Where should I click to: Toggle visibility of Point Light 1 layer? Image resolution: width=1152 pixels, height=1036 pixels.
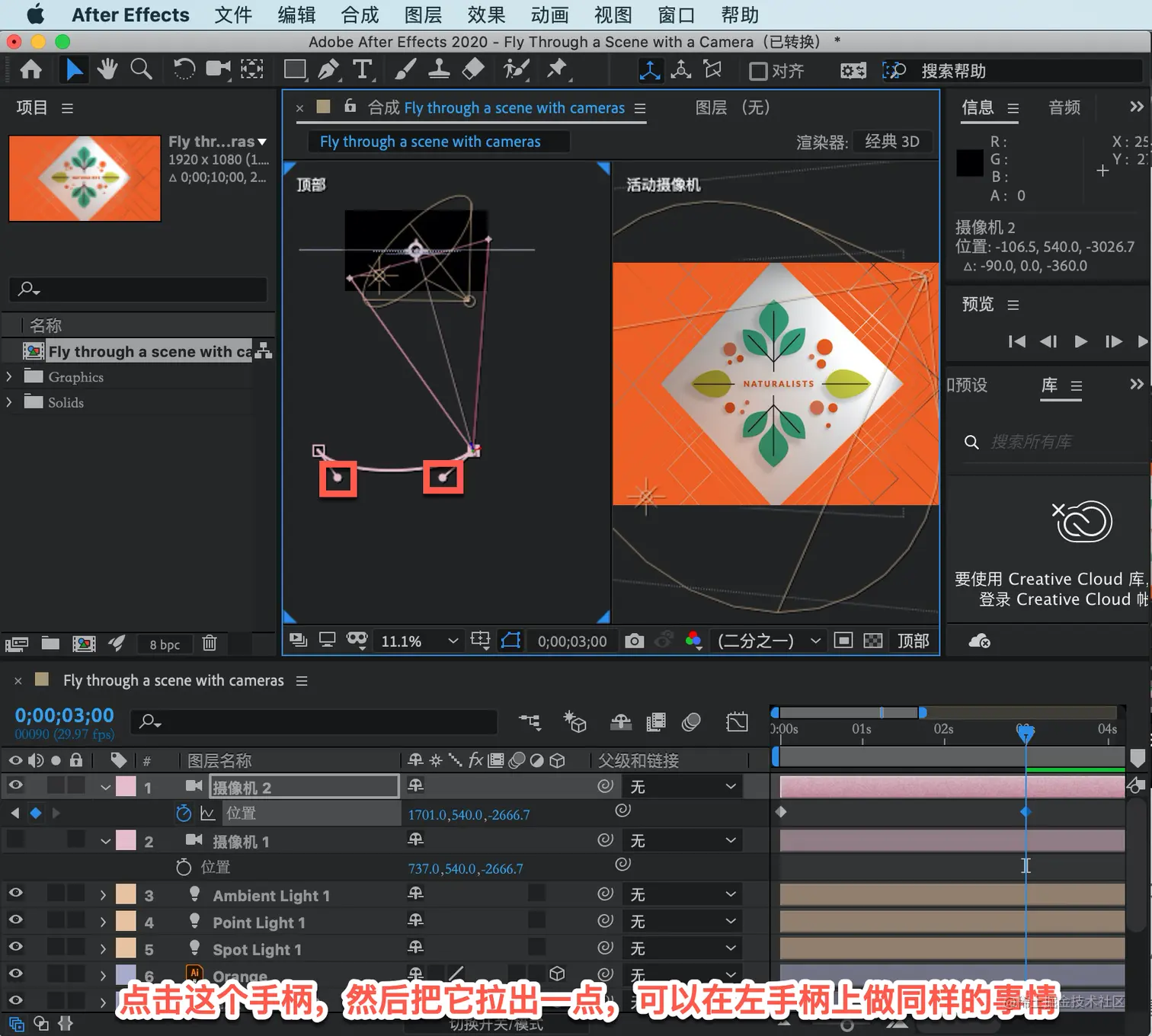tap(15, 920)
